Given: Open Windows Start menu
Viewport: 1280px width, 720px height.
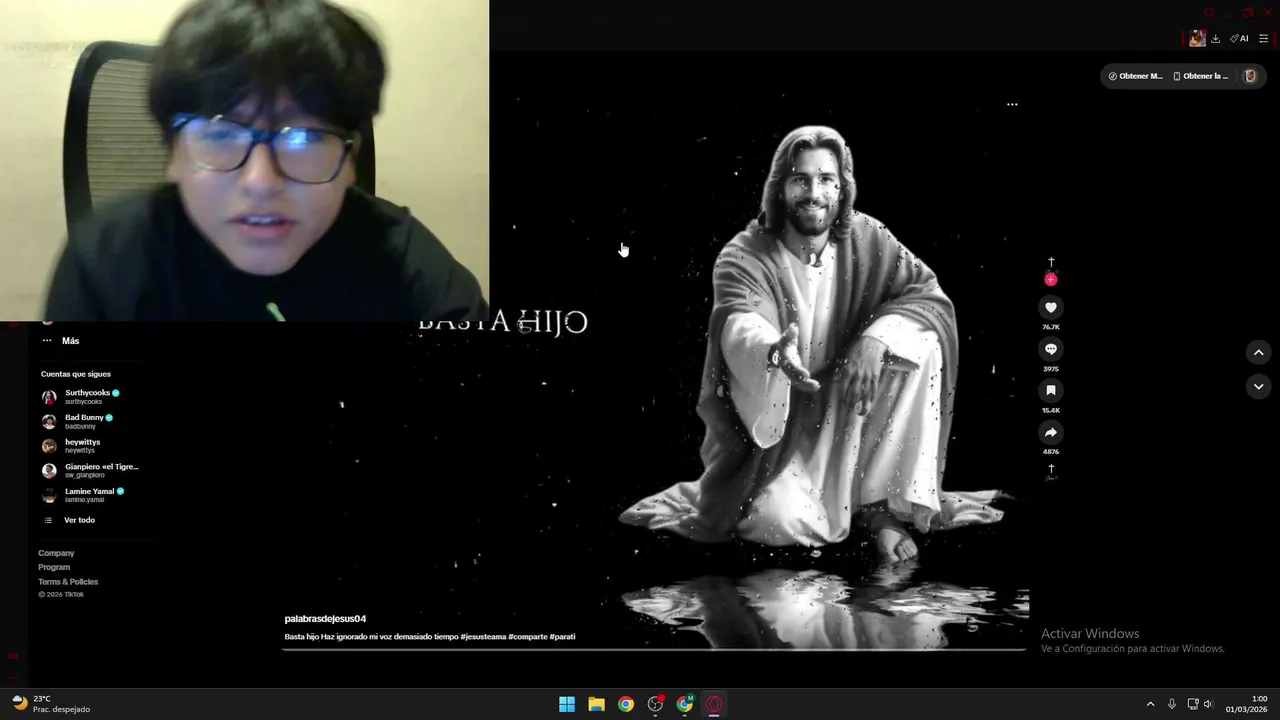Looking at the screenshot, I should (x=567, y=704).
